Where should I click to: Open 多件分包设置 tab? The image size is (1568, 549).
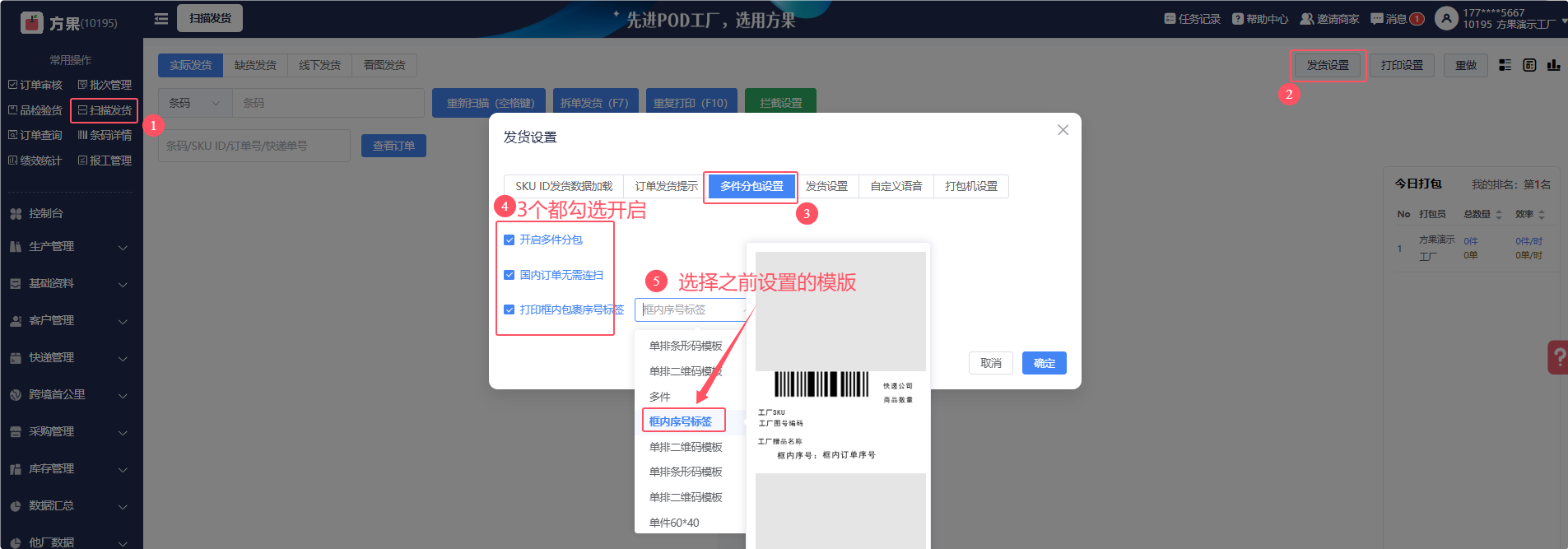pos(751,186)
